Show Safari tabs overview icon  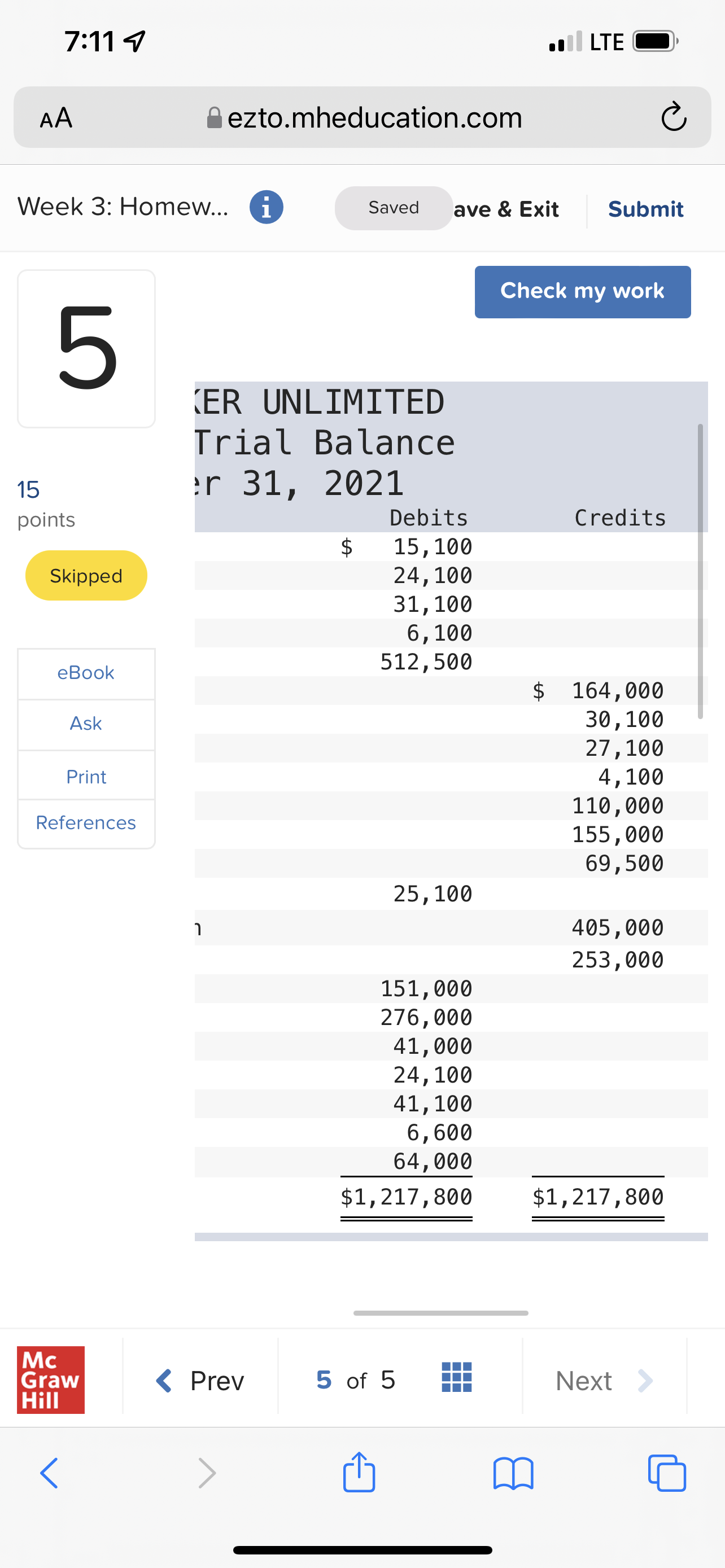[667, 1473]
